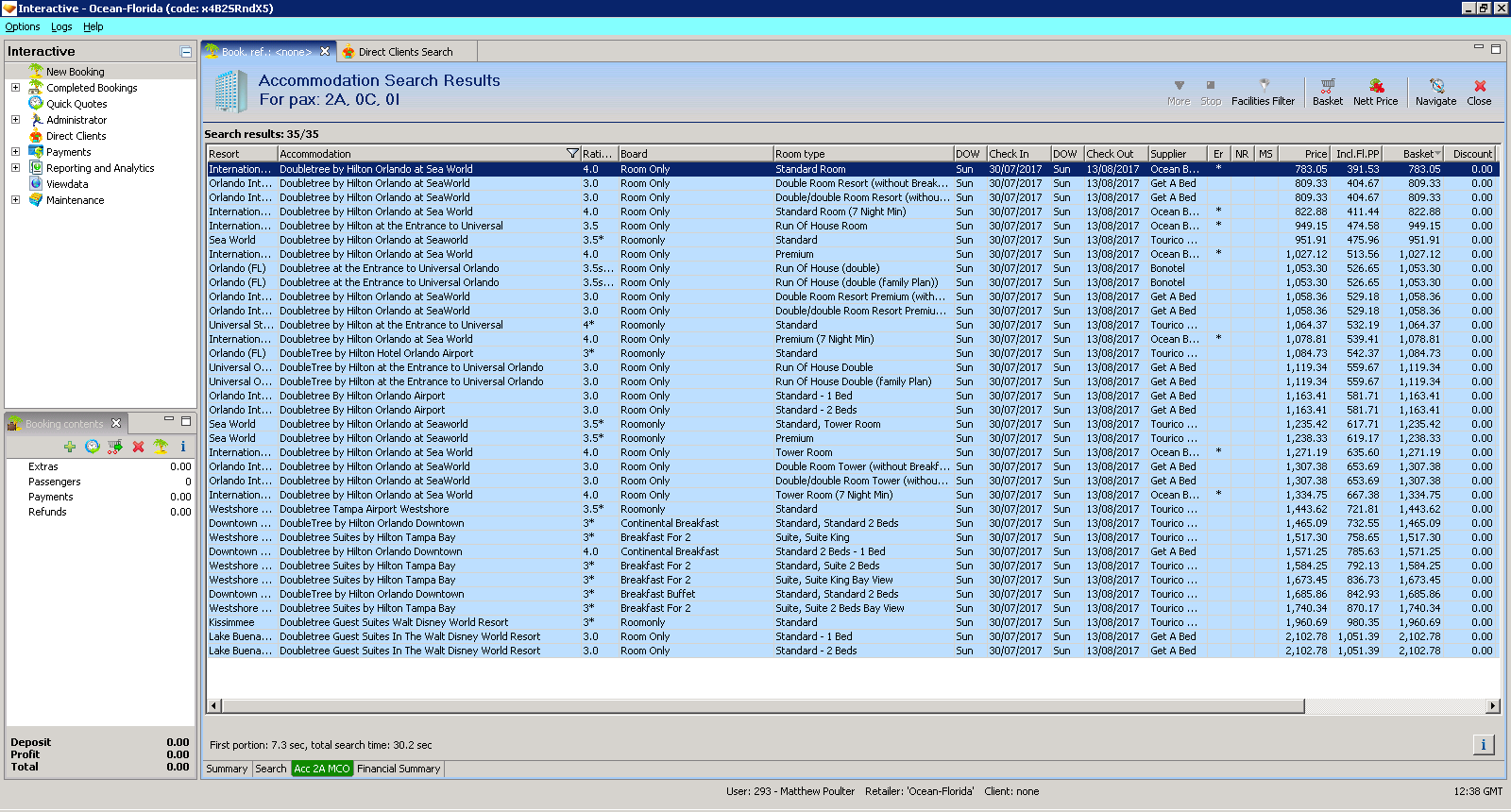Click the Refunds row in Booking contents

pyautogui.click(x=101, y=512)
